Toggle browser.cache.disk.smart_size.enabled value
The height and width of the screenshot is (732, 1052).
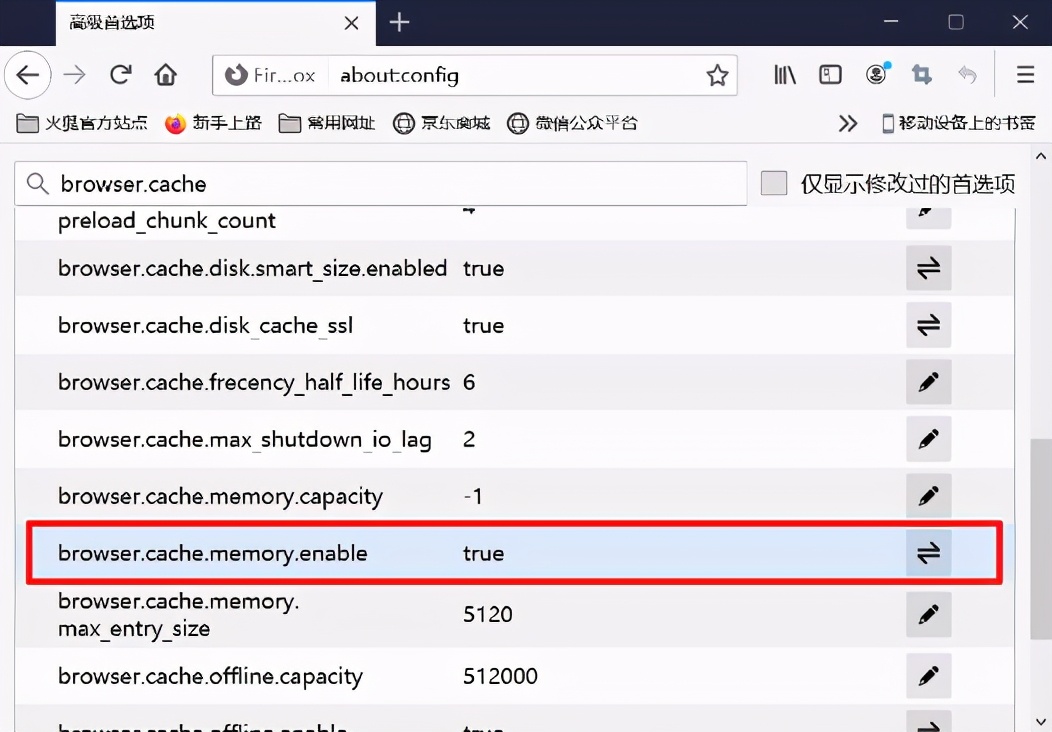929,268
